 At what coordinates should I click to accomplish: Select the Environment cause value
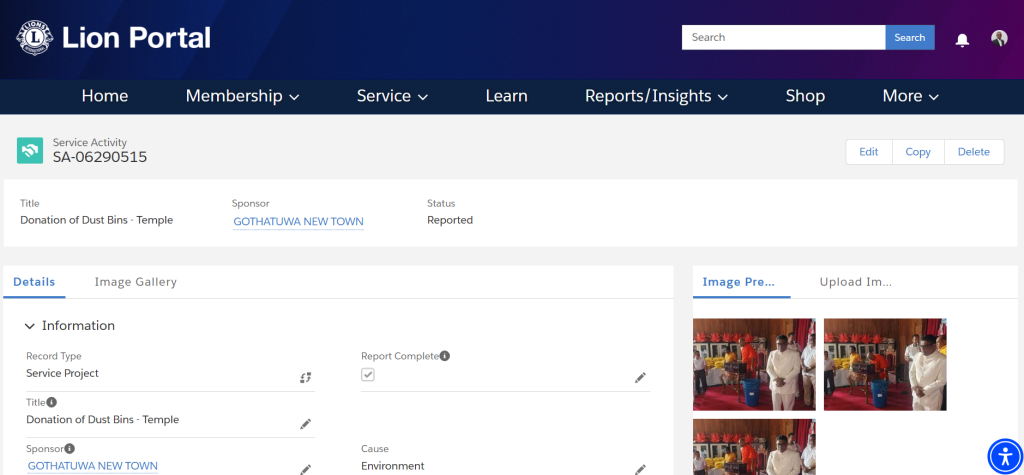[392, 466]
